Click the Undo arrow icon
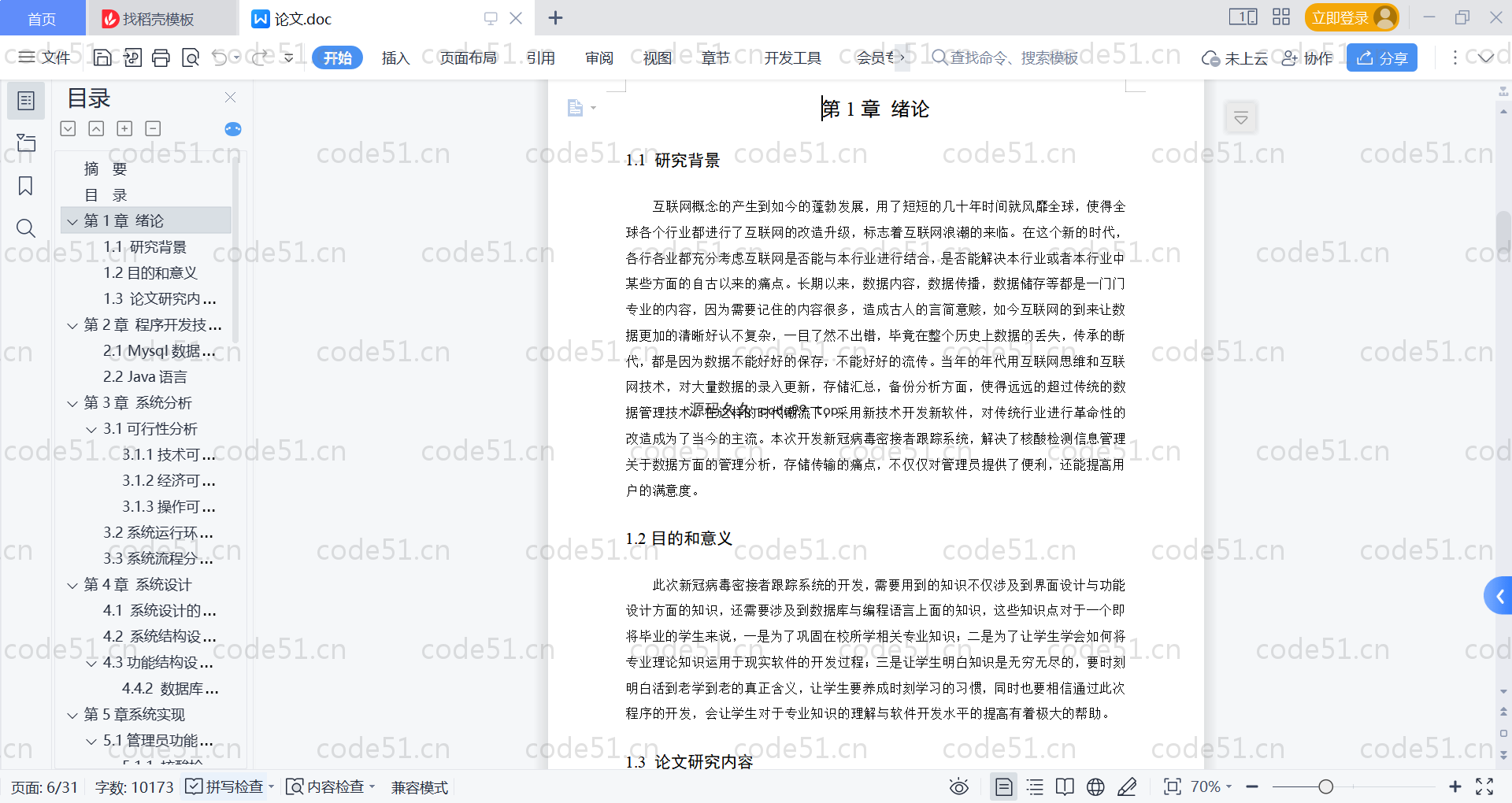Image resolution: width=1512 pixels, height=803 pixels. click(220, 57)
